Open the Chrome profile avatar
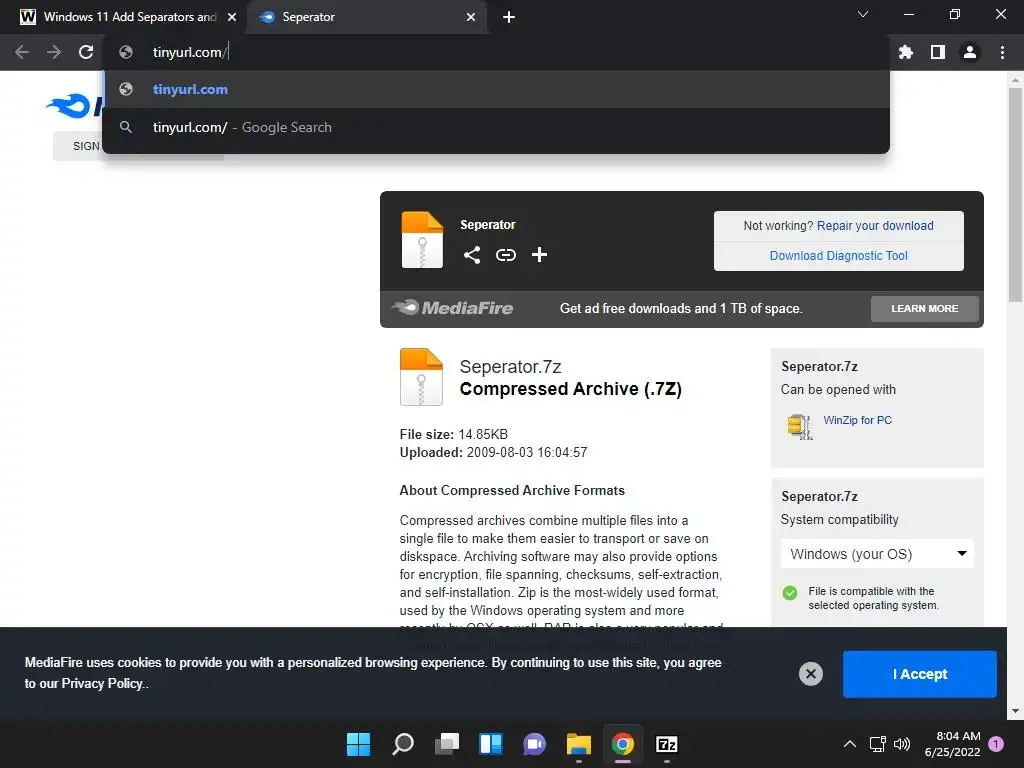Screen dimensions: 1024x768 click(x=970, y=52)
